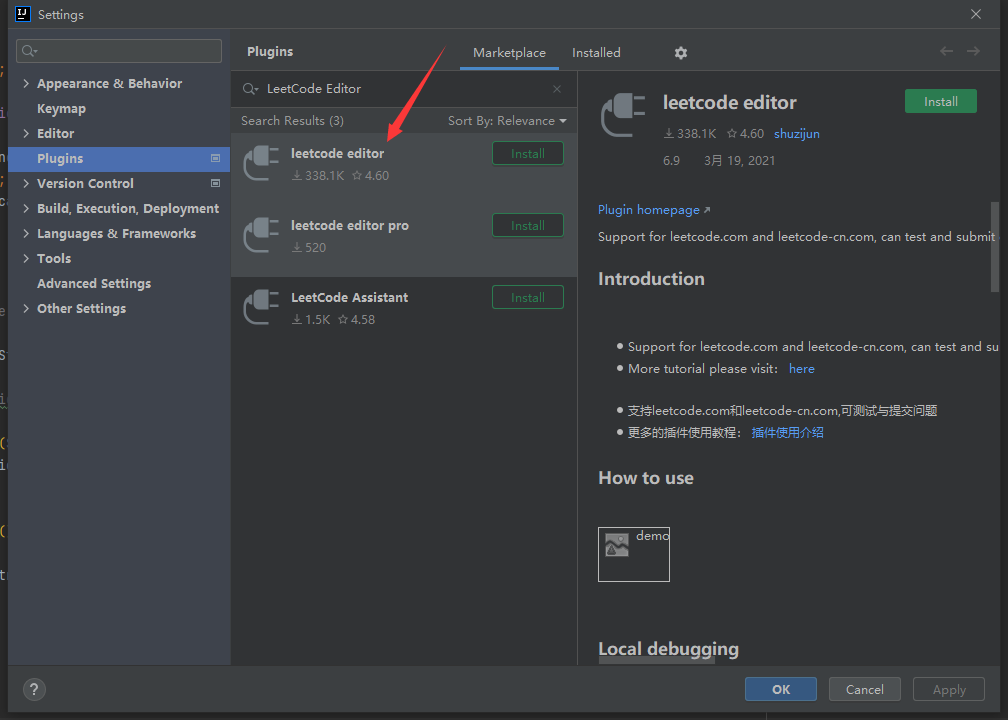The image size is (1008, 720).
Task: Open the Plugin homepage link
Action: pyautogui.click(x=654, y=210)
